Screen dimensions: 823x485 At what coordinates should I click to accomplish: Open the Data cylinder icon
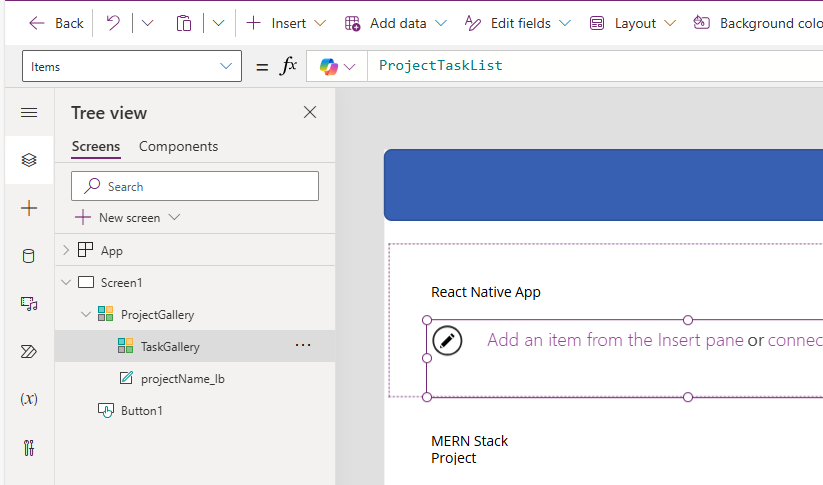[x=29, y=256]
